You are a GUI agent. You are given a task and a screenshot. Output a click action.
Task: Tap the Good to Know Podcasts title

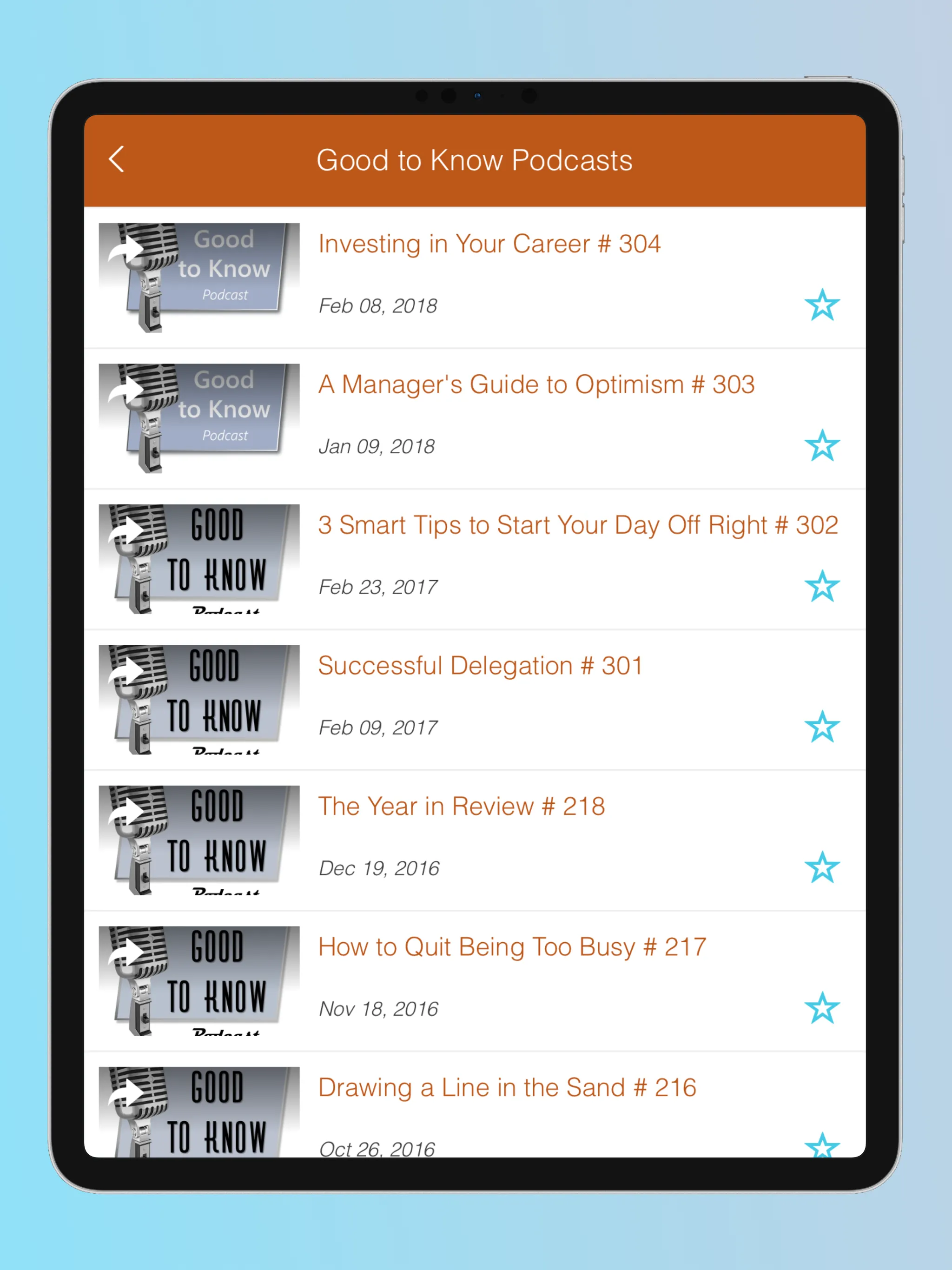pyautogui.click(x=474, y=160)
